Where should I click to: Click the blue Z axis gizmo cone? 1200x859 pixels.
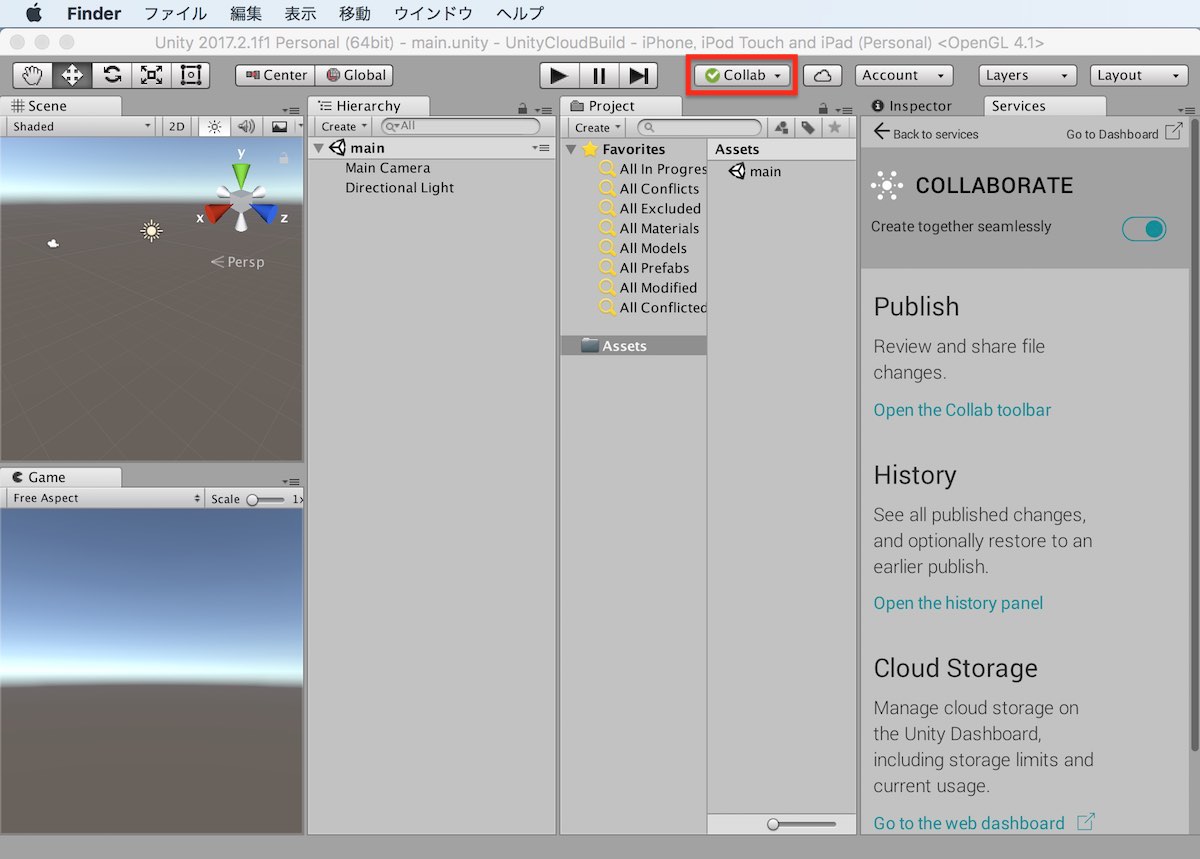point(264,212)
